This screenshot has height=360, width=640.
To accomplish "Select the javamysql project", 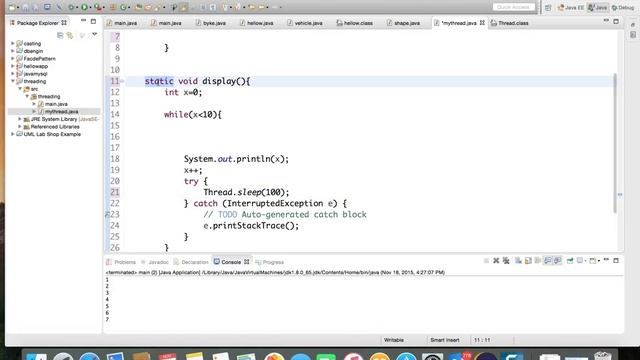I will pyautogui.click(x=35, y=74).
